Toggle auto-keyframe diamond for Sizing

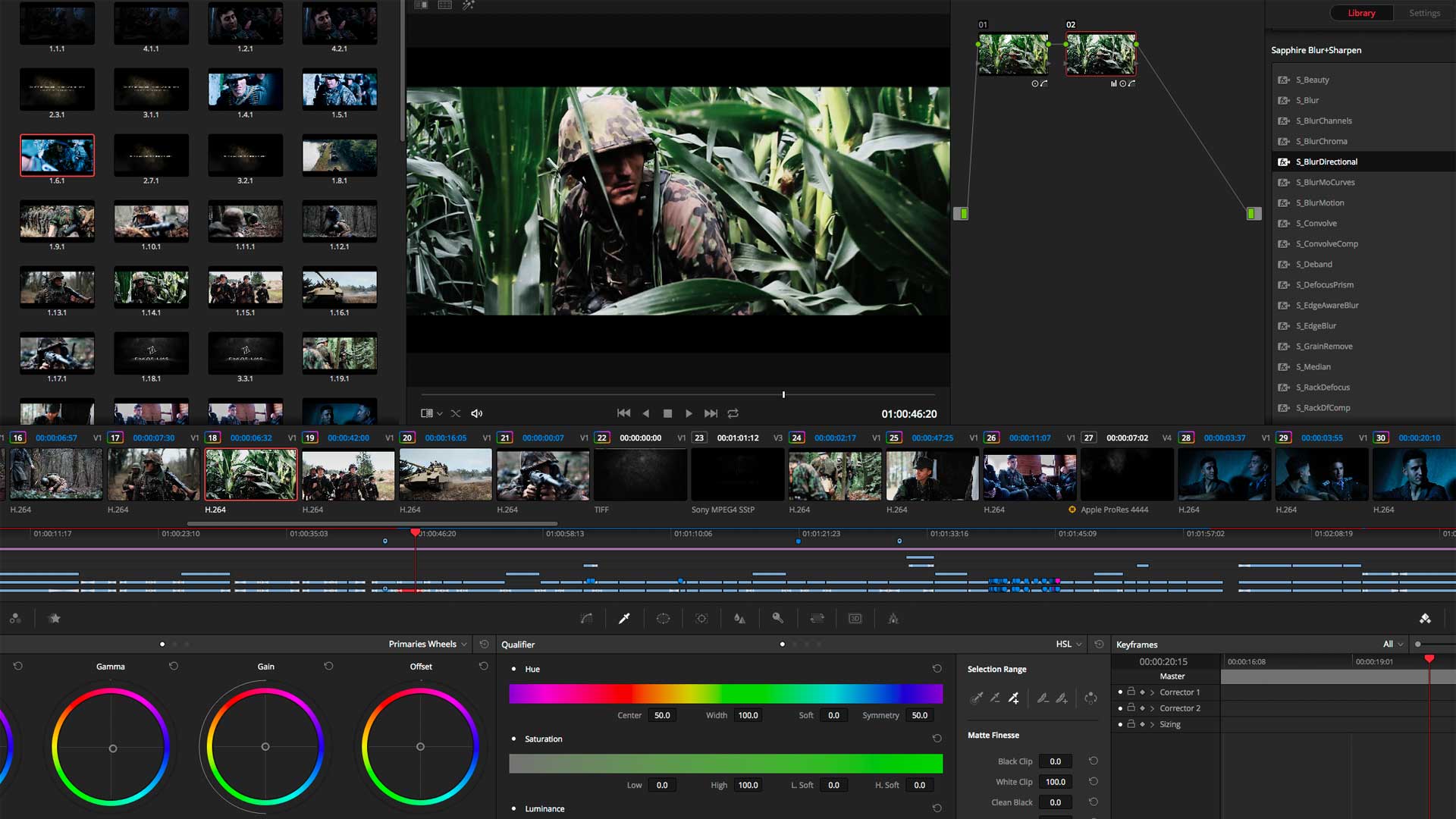[x=1142, y=724]
